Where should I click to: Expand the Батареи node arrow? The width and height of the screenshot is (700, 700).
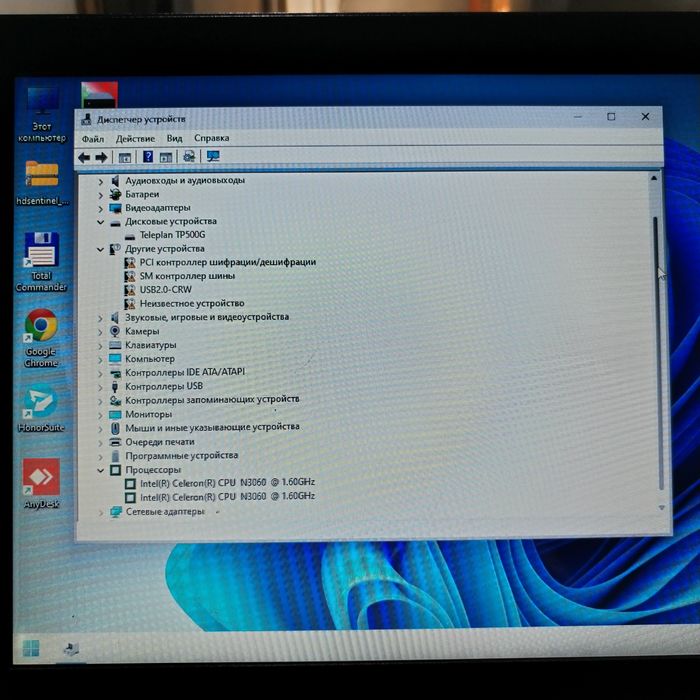click(100, 195)
